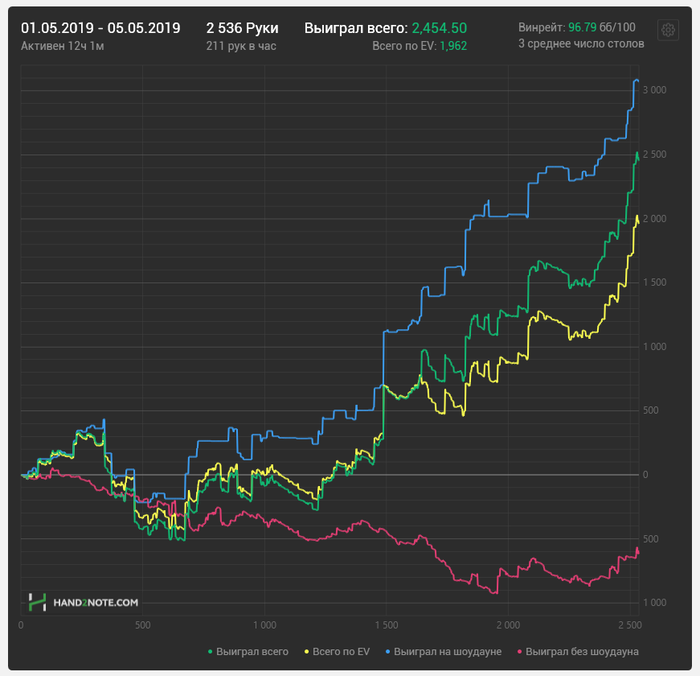Click the '2 500' y-axis label

pos(654,154)
